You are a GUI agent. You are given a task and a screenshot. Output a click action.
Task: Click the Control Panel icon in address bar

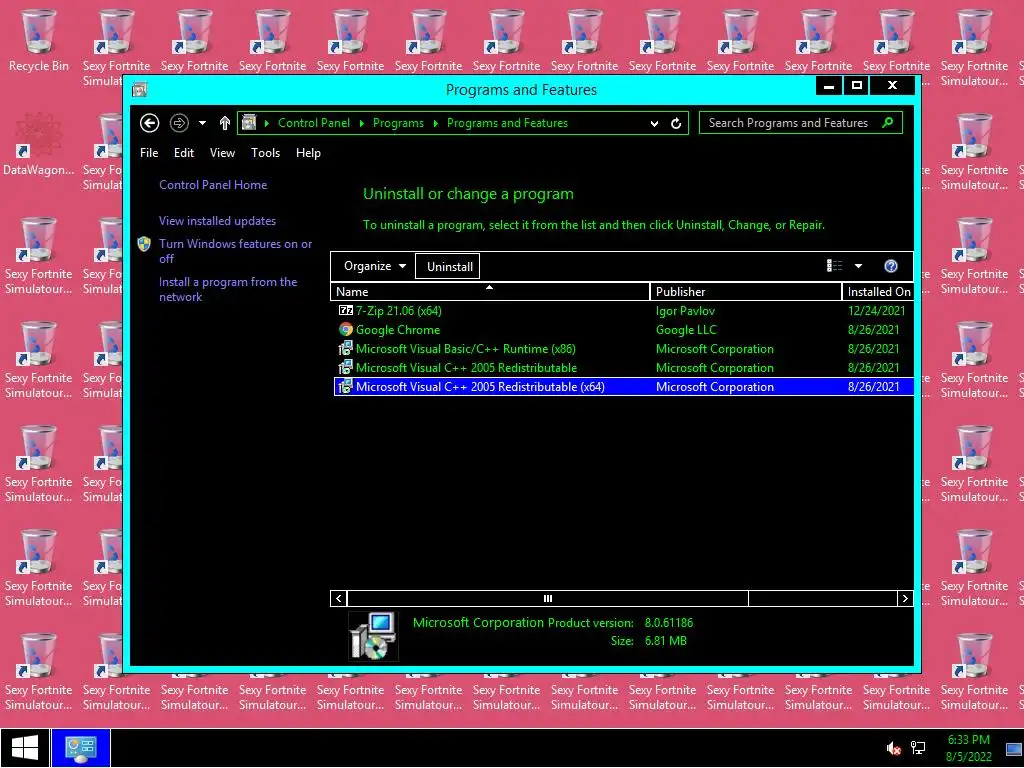[249, 123]
